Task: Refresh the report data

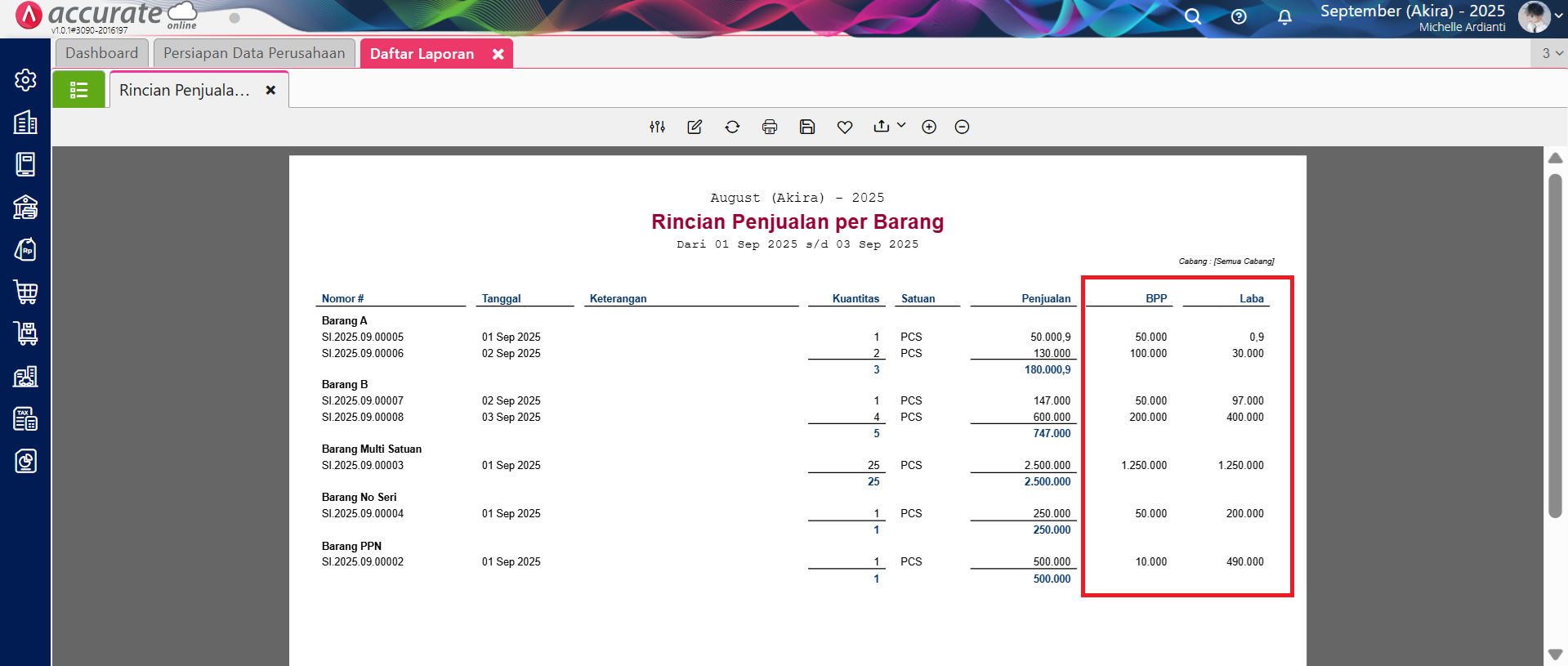Action: click(732, 127)
